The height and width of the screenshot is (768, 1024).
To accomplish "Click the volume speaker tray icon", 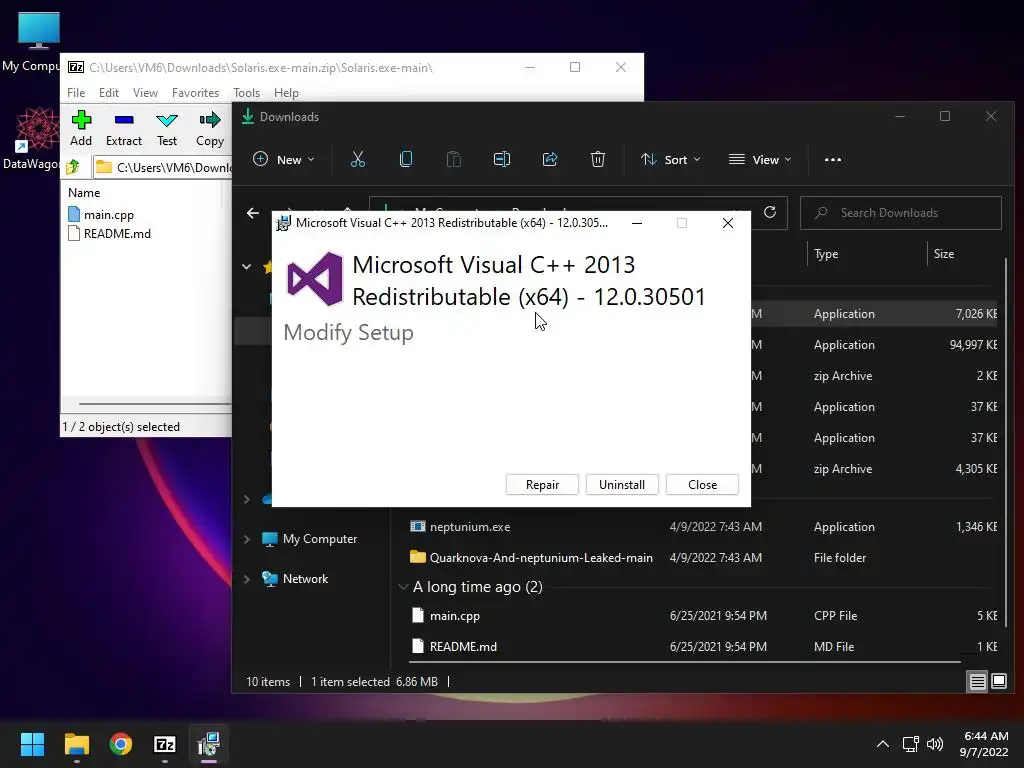I will tap(935, 744).
